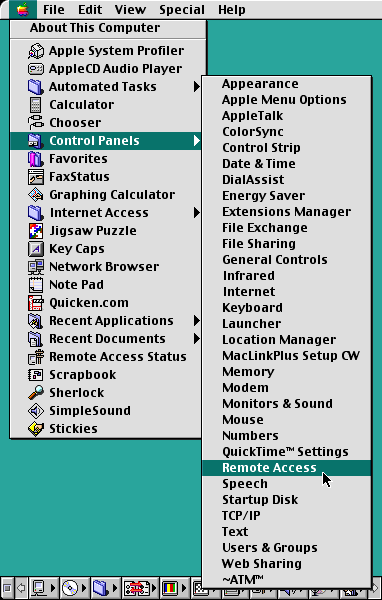The width and height of the screenshot is (382, 600).
Task: Open Graphing Calculator
Action: (106, 194)
